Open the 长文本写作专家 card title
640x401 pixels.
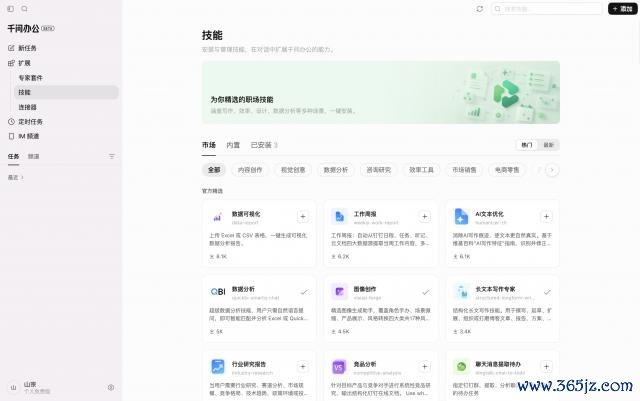click(x=495, y=289)
